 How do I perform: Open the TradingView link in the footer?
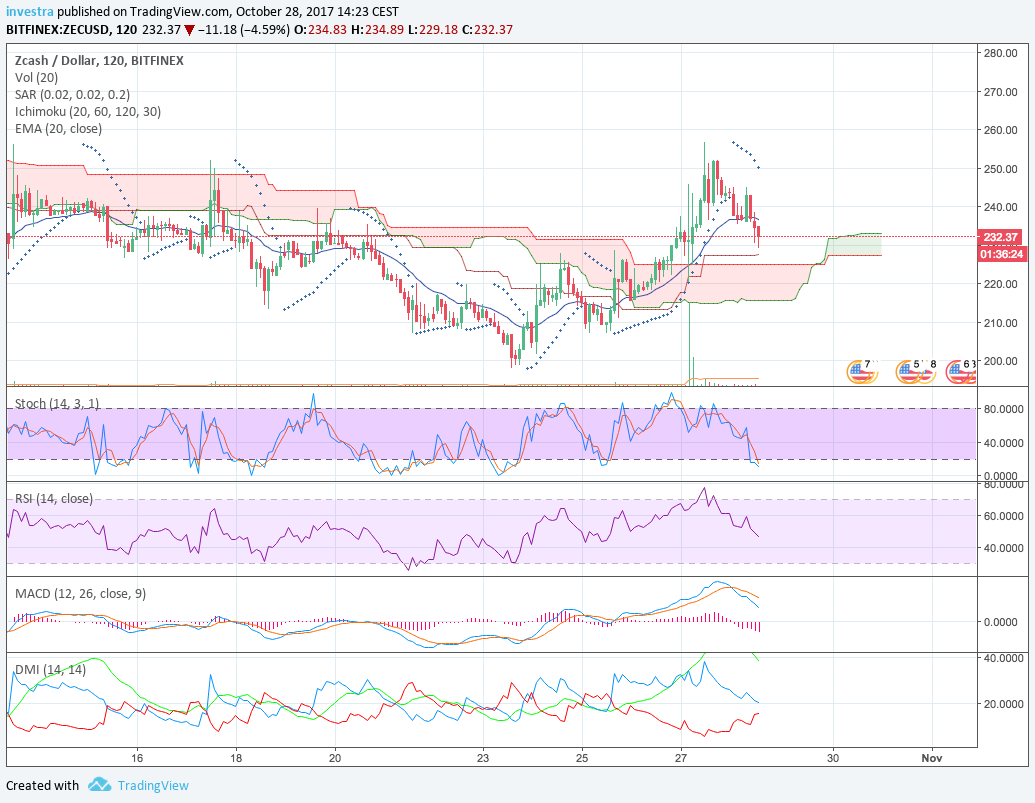click(153, 785)
